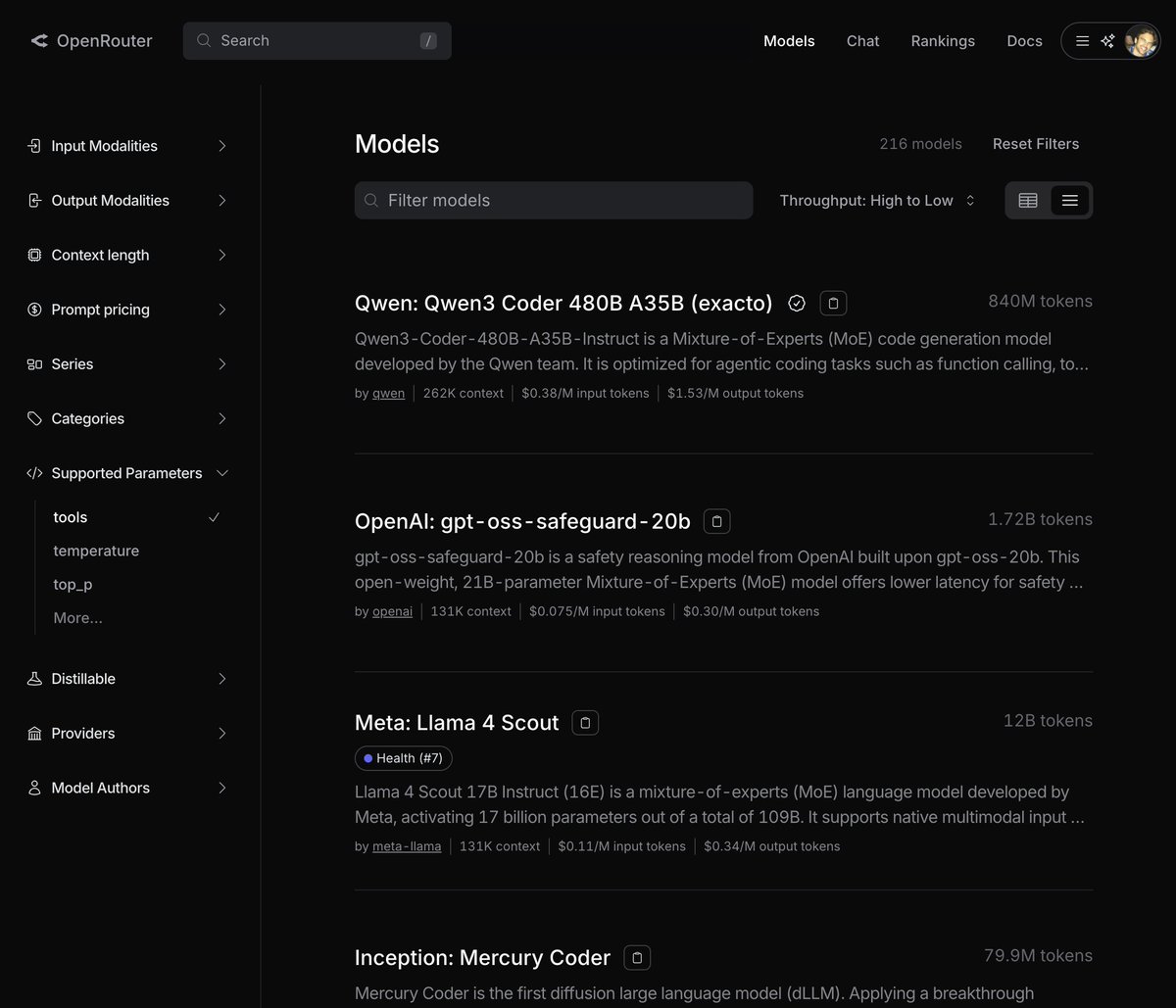Open the Inception: Mercury Coder model
Viewport: 1176px width, 1008px height.
[x=482, y=958]
